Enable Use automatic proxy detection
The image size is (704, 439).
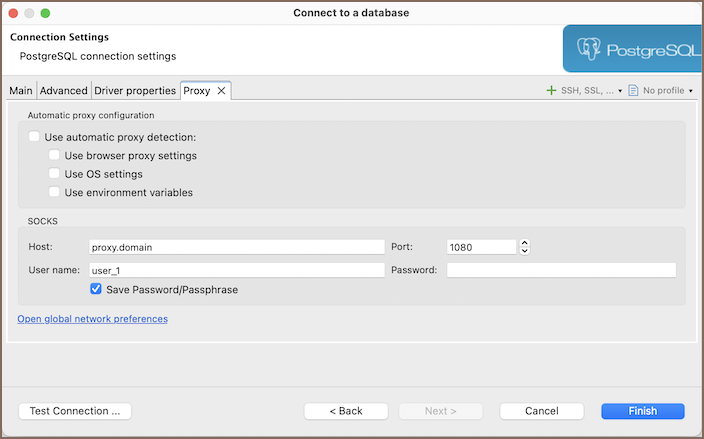(x=35, y=137)
